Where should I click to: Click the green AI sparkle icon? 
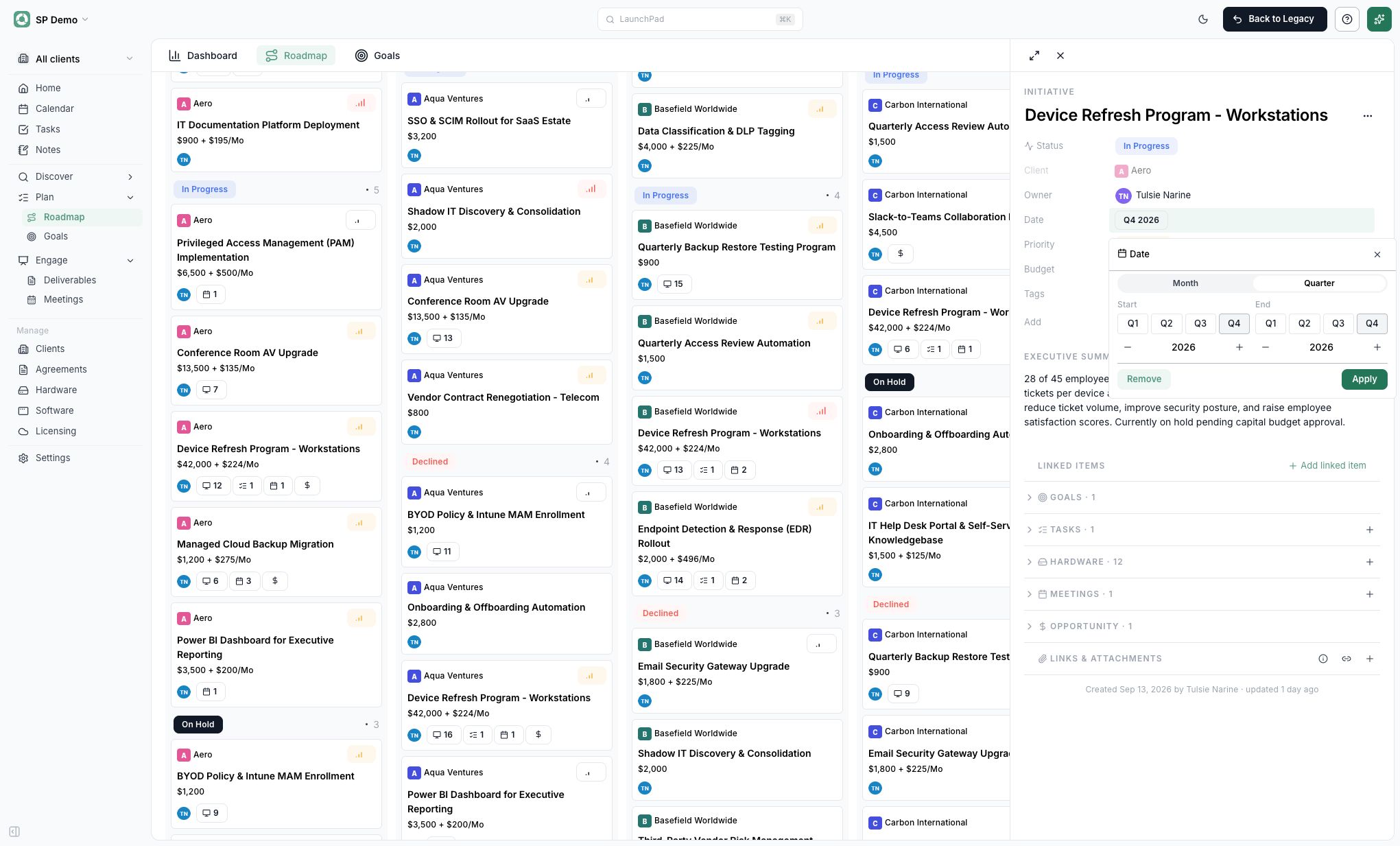pyautogui.click(x=1379, y=19)
